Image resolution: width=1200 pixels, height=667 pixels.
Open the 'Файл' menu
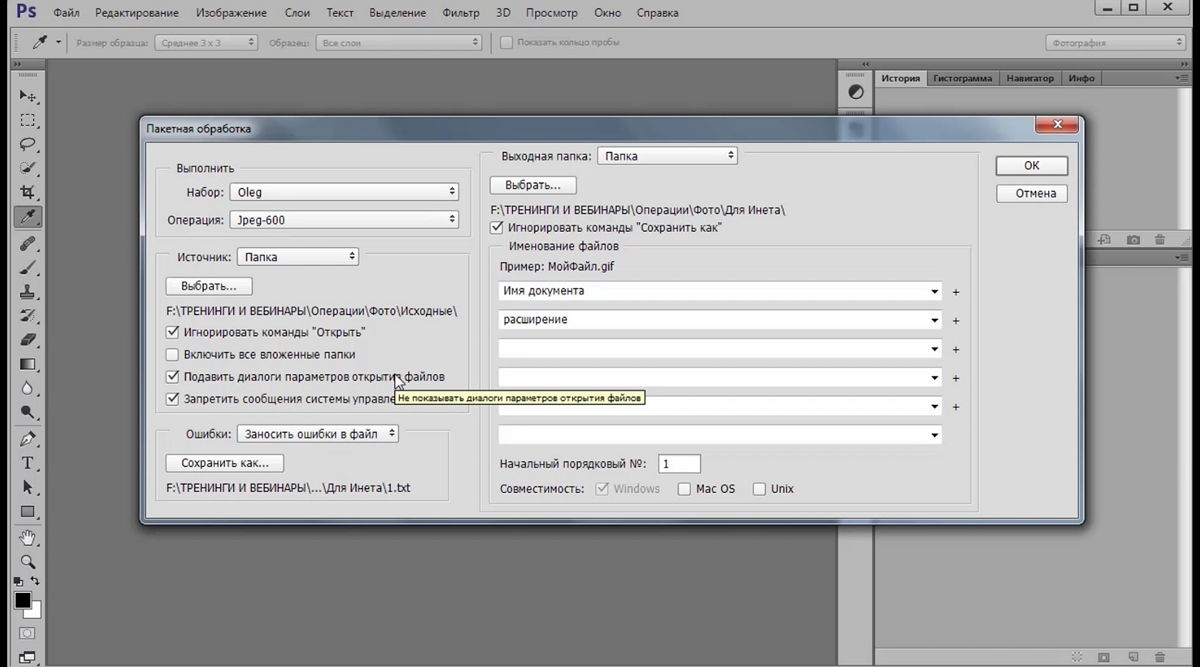(x=67, y=13)
